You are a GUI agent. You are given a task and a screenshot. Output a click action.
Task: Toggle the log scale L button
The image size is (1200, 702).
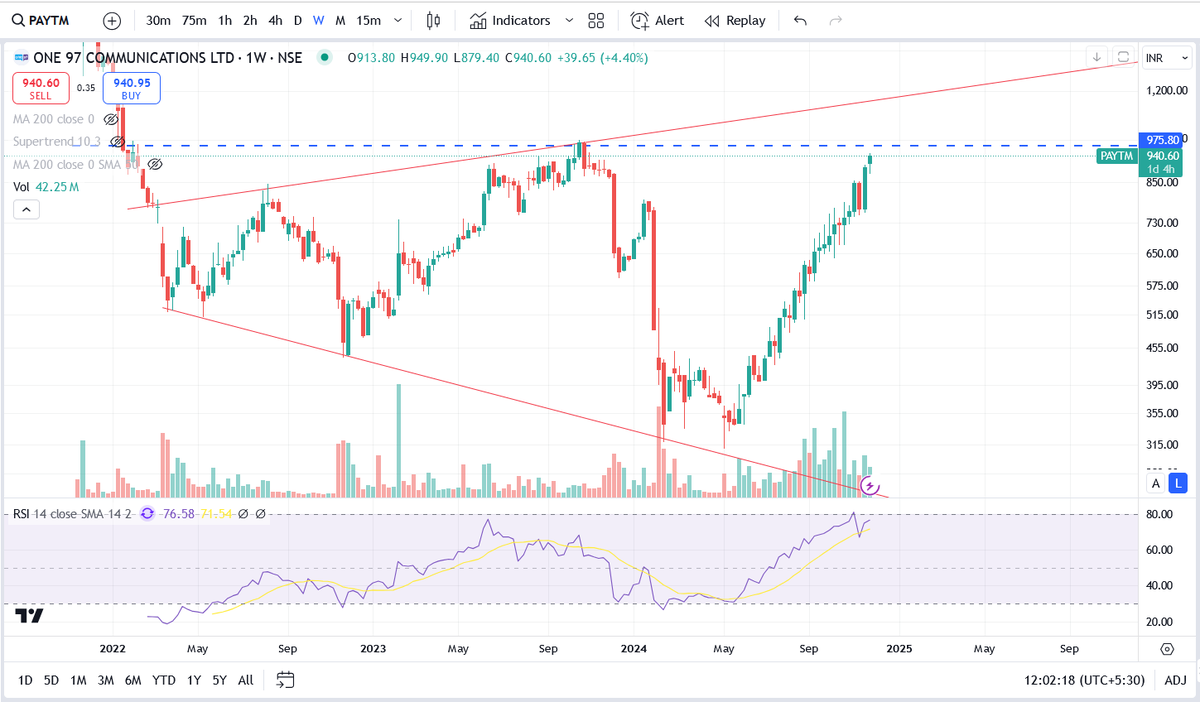point(1179,483)
